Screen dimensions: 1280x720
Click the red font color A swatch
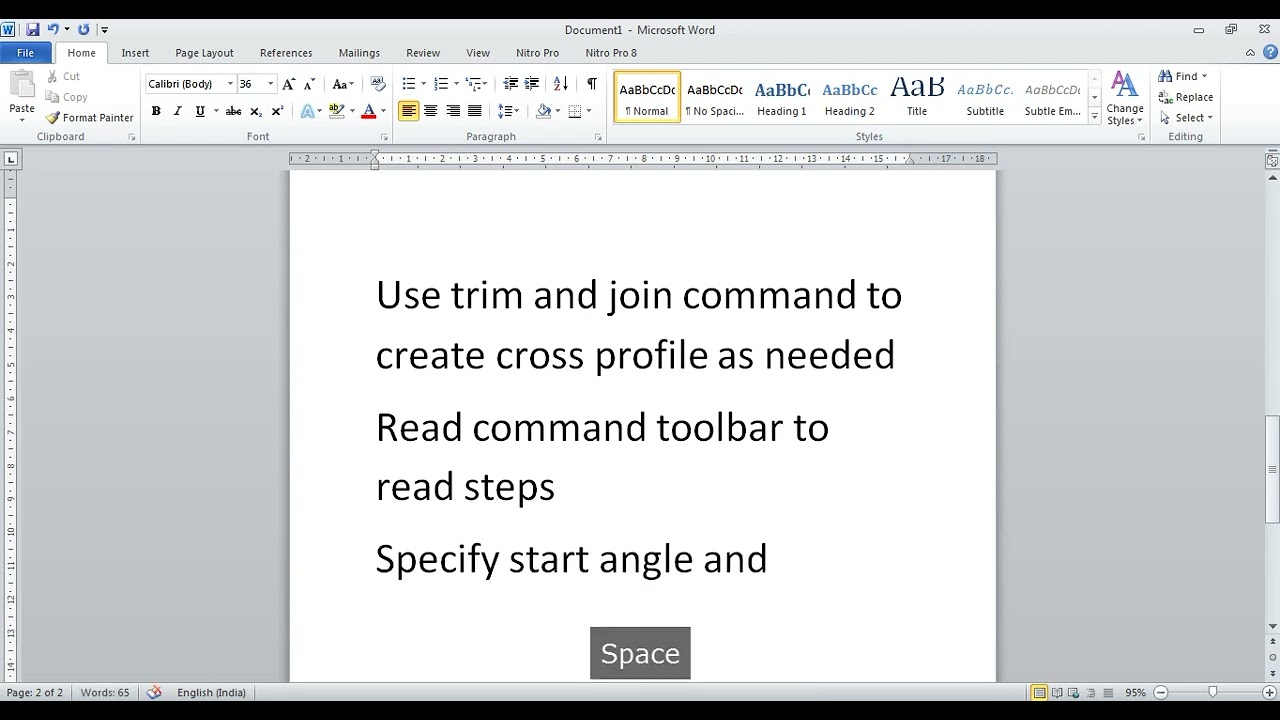[x=368, y=111]
